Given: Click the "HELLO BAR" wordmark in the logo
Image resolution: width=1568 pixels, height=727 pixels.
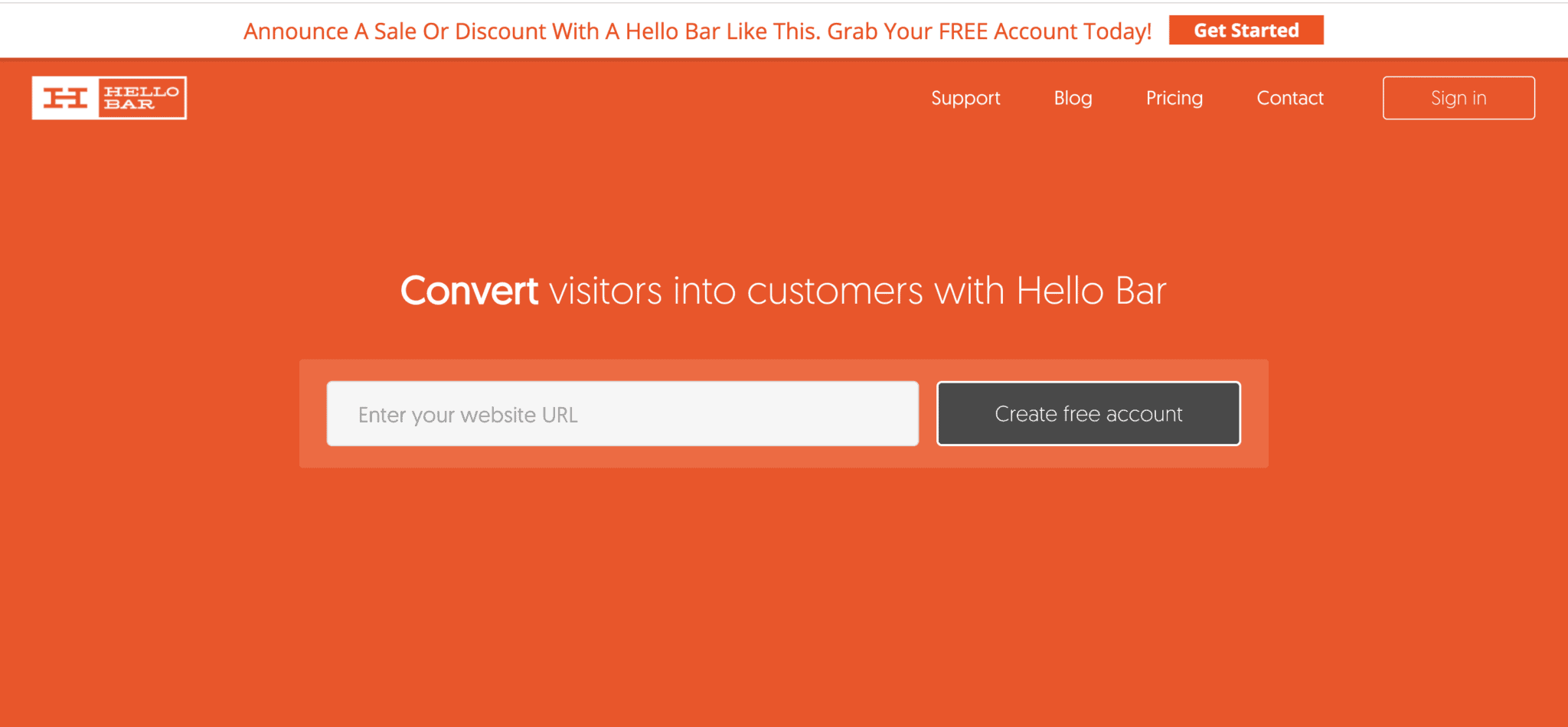Looking at the screenshot, I should point(142,98).
